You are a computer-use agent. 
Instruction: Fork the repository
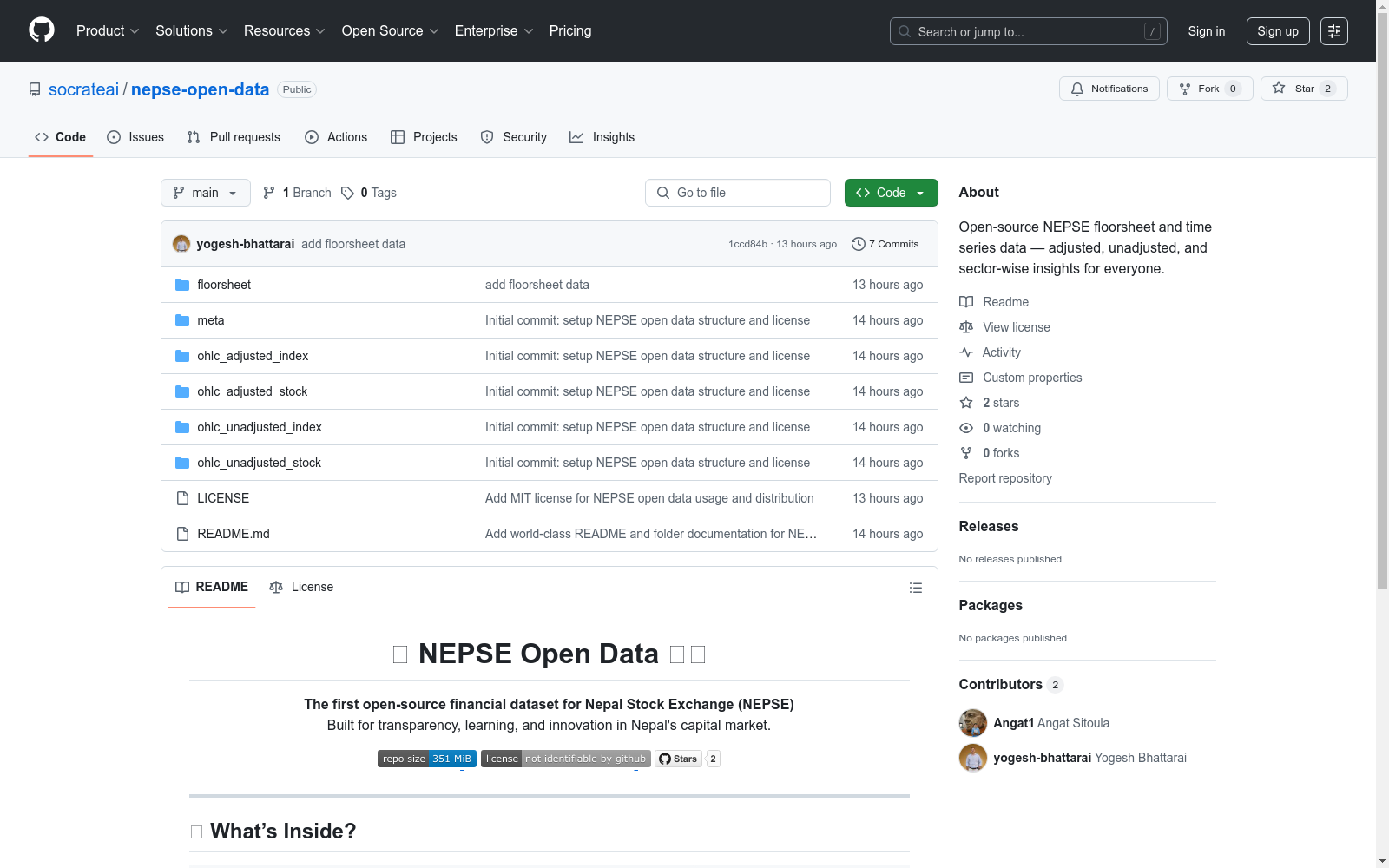click(1210, 89)
